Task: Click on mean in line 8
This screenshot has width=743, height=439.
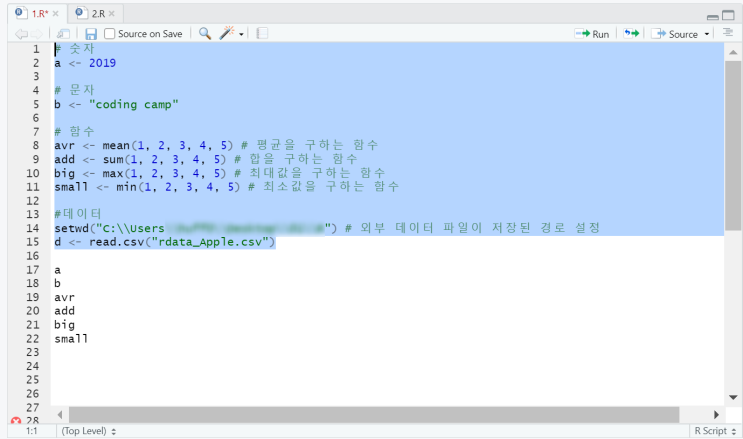Action: coord(116,146)
